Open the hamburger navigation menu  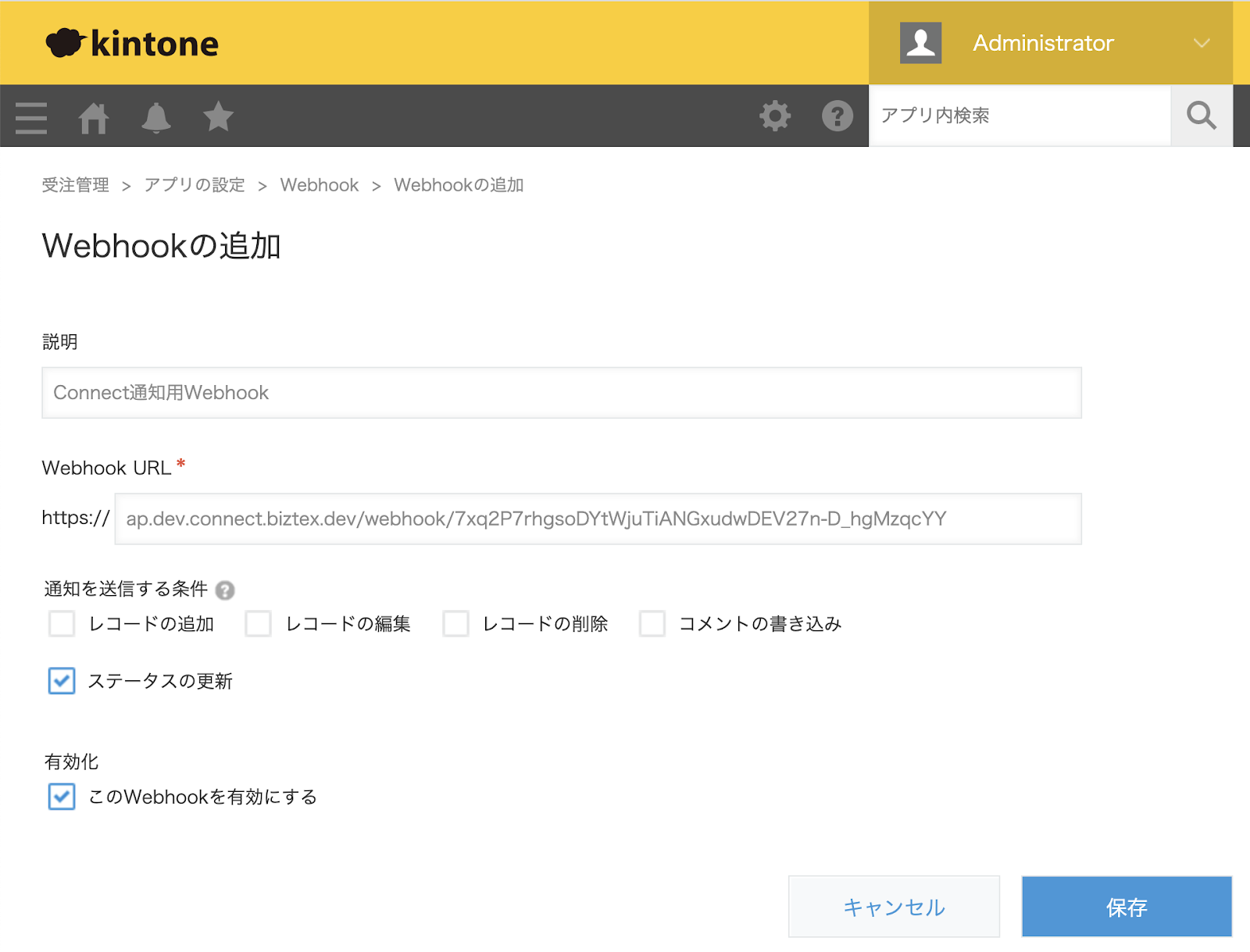point(31,118)
